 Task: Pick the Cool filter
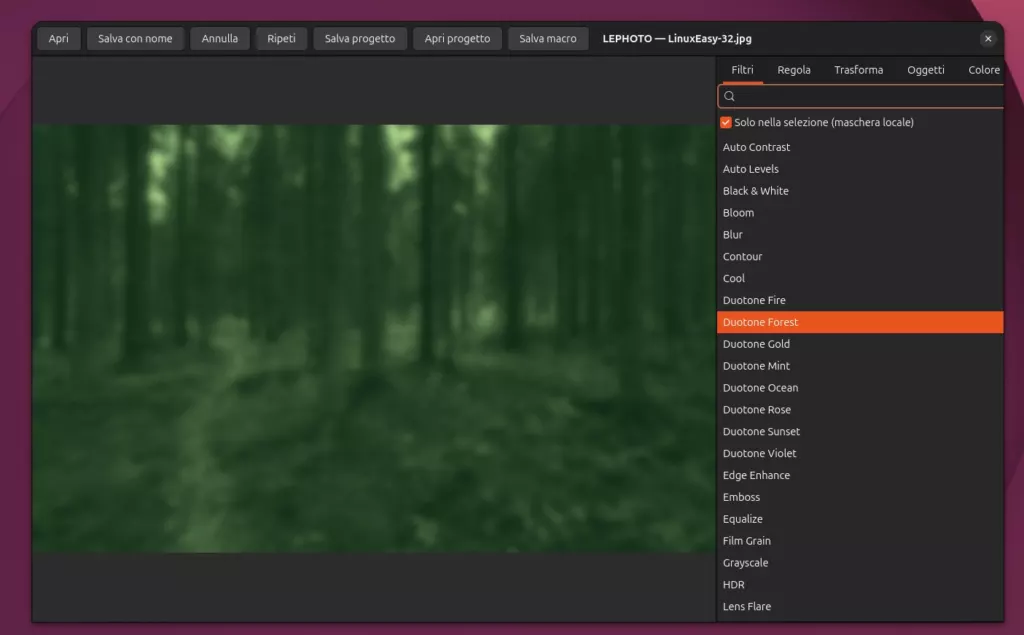pos(860,279)
